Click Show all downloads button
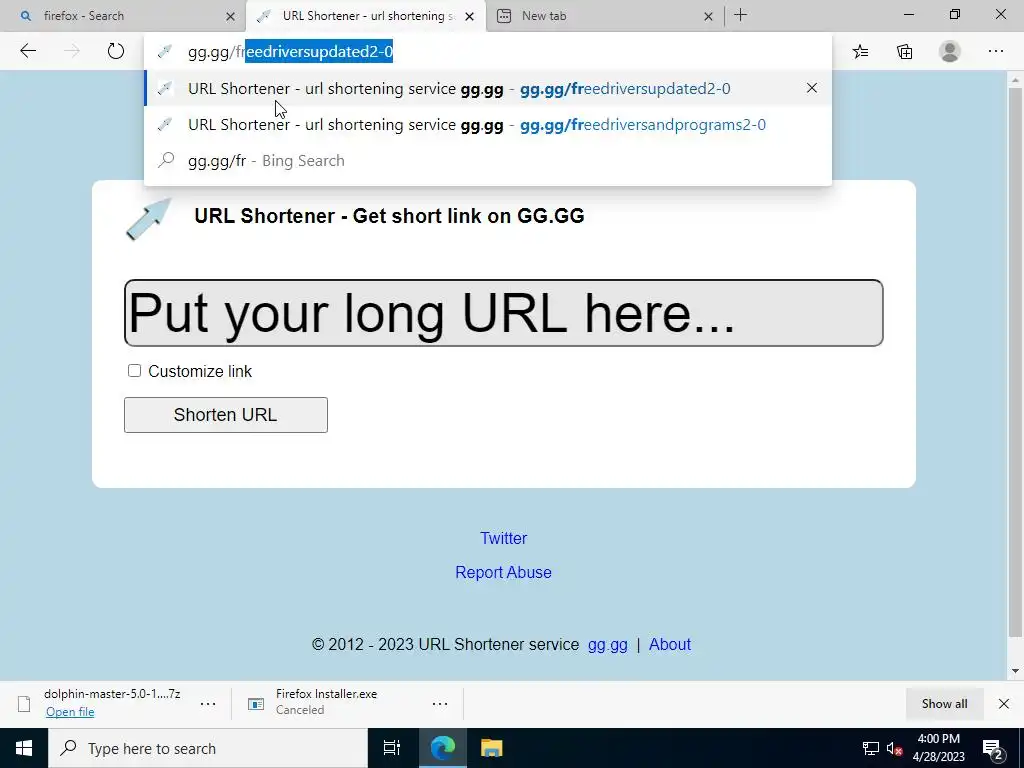This screenshot has width=1024, height=768. click(944, 703)
